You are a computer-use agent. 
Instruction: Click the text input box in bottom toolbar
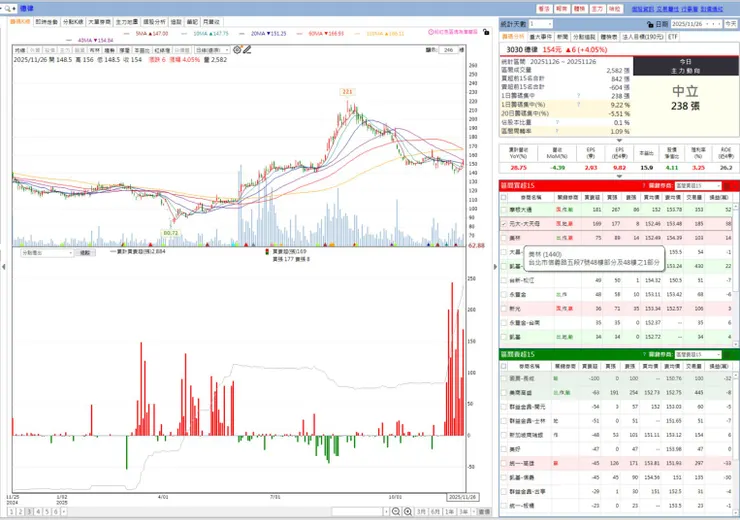click(x=357, y=512)
